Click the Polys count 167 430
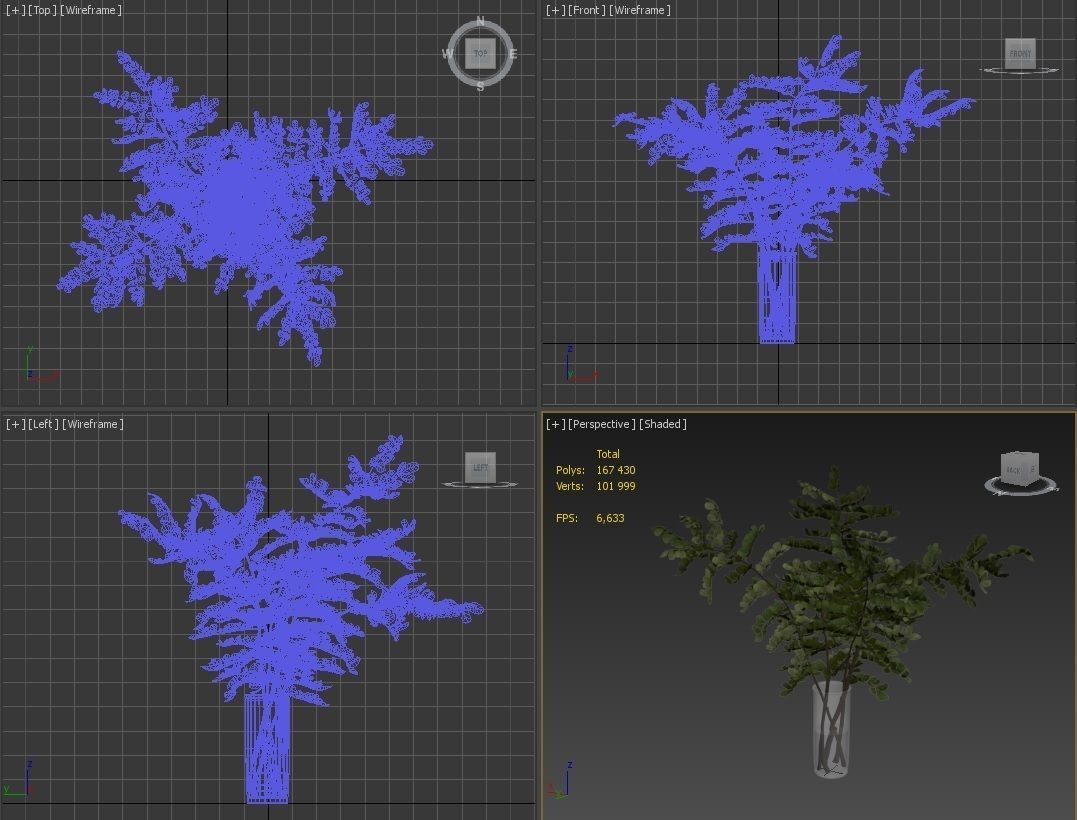The image size is (1077, 820). (x=615, y=470)
